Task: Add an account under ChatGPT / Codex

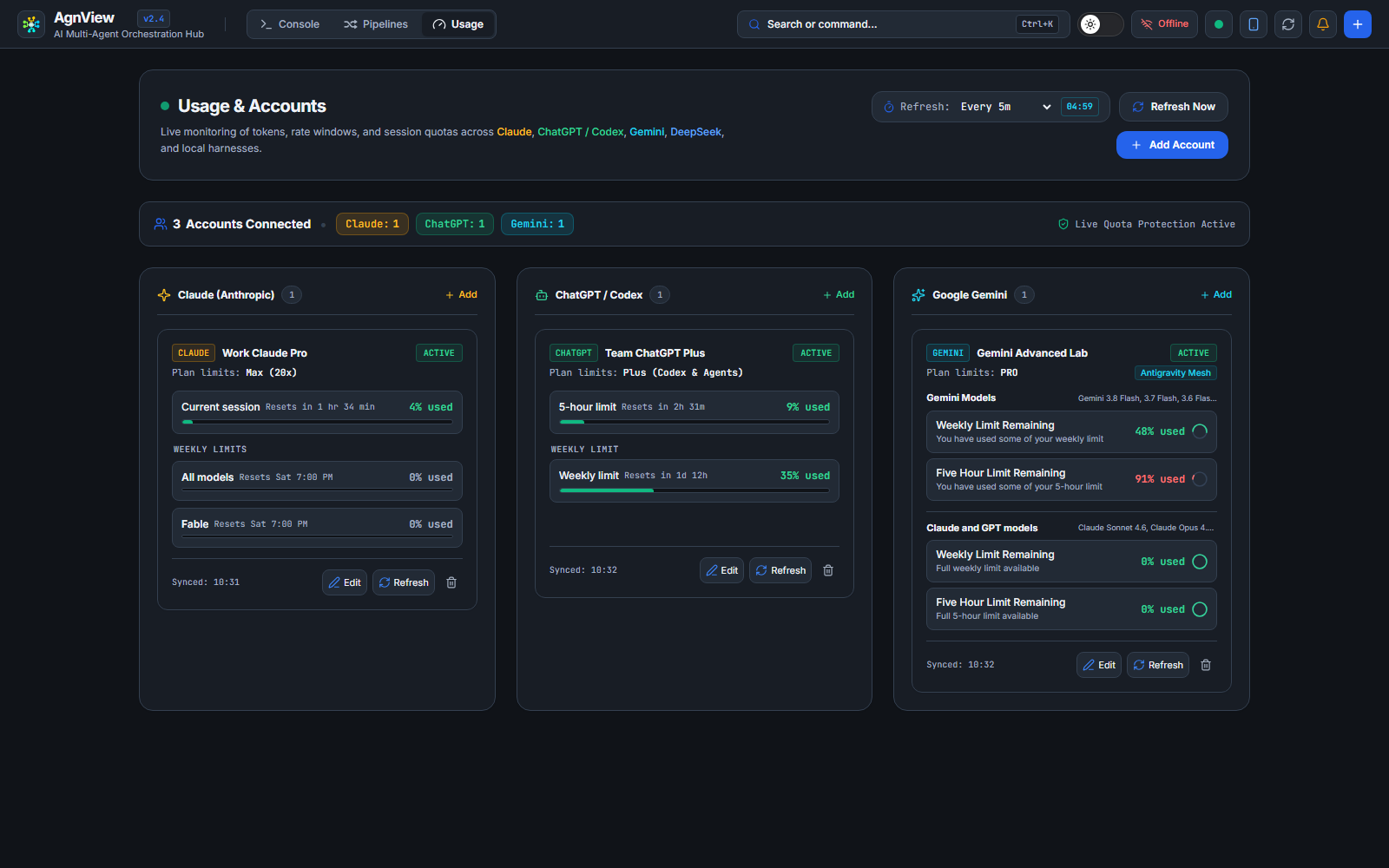Action: (x=839, y=295)
